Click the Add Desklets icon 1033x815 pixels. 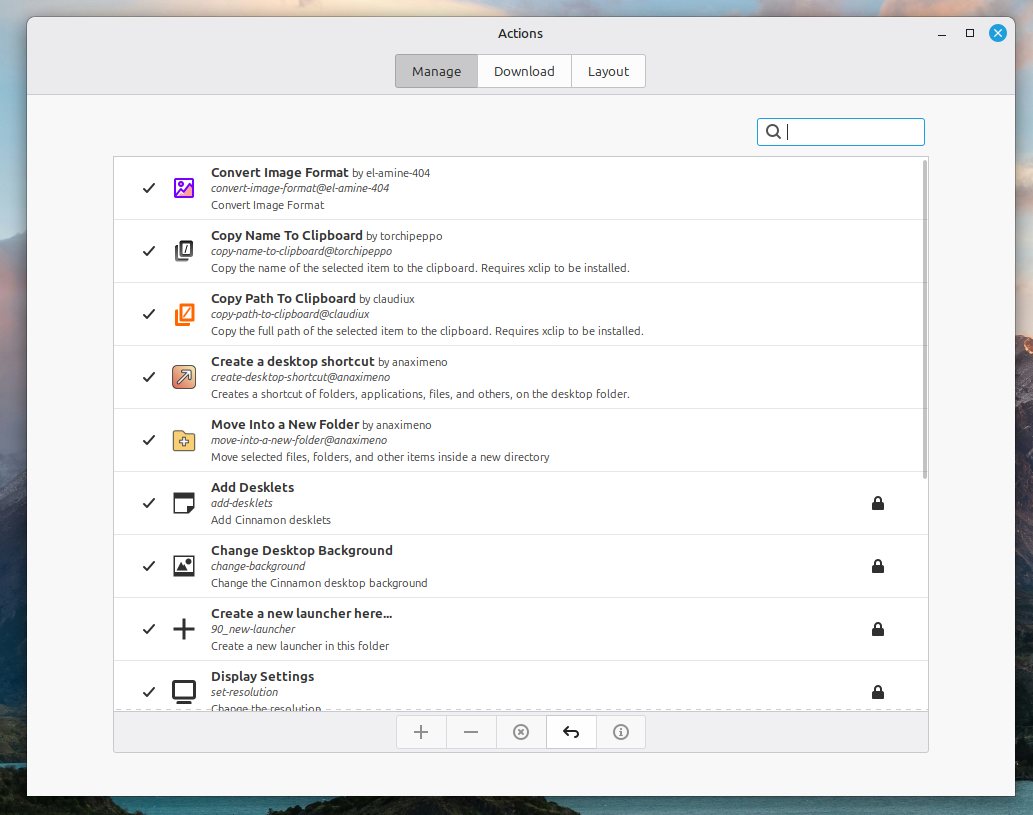(183, 503)
